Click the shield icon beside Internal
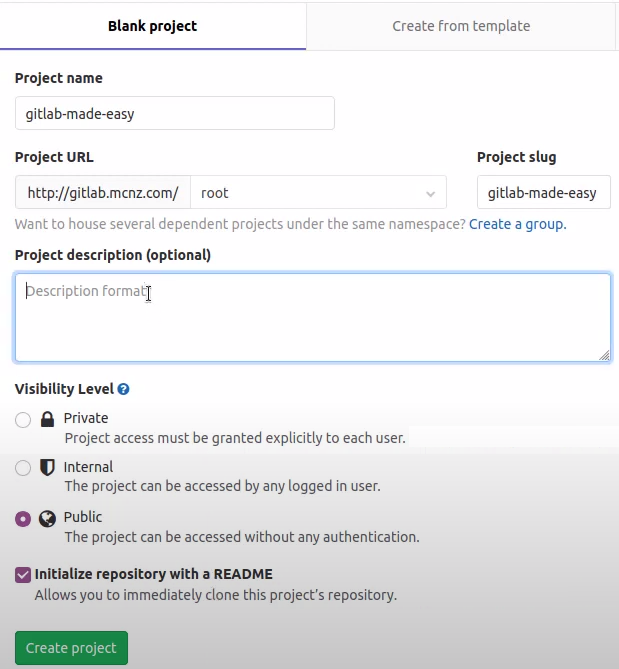 (x=47, y=468)
